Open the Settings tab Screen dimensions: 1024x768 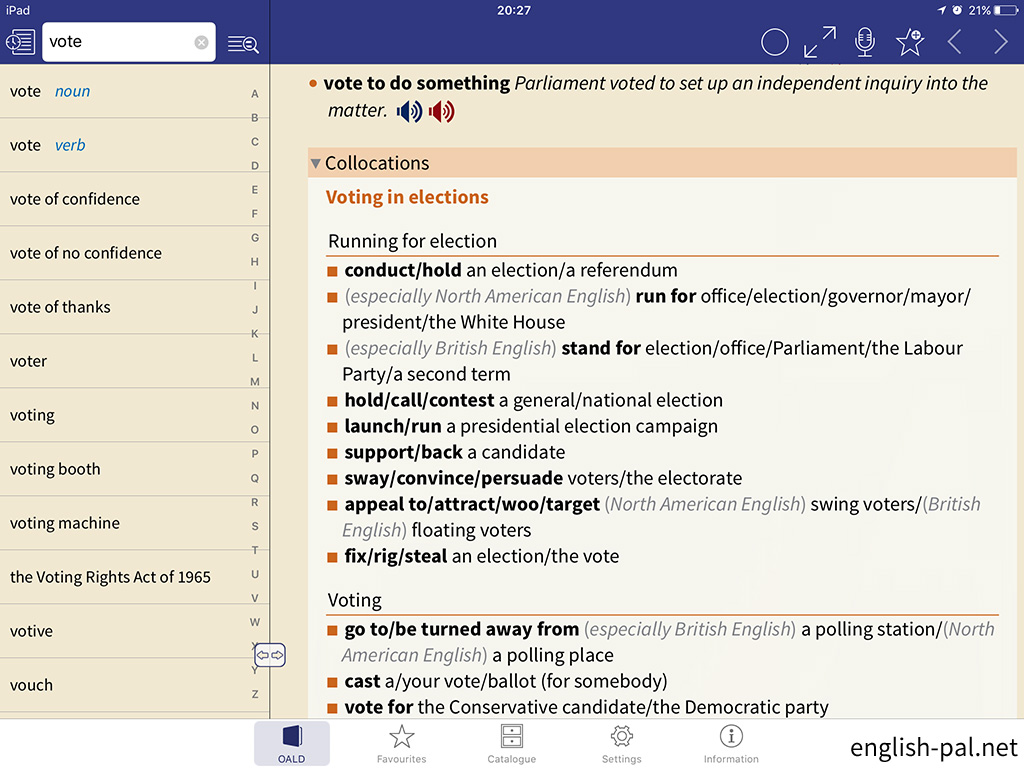pyautogui.click(x=621, y=744)
